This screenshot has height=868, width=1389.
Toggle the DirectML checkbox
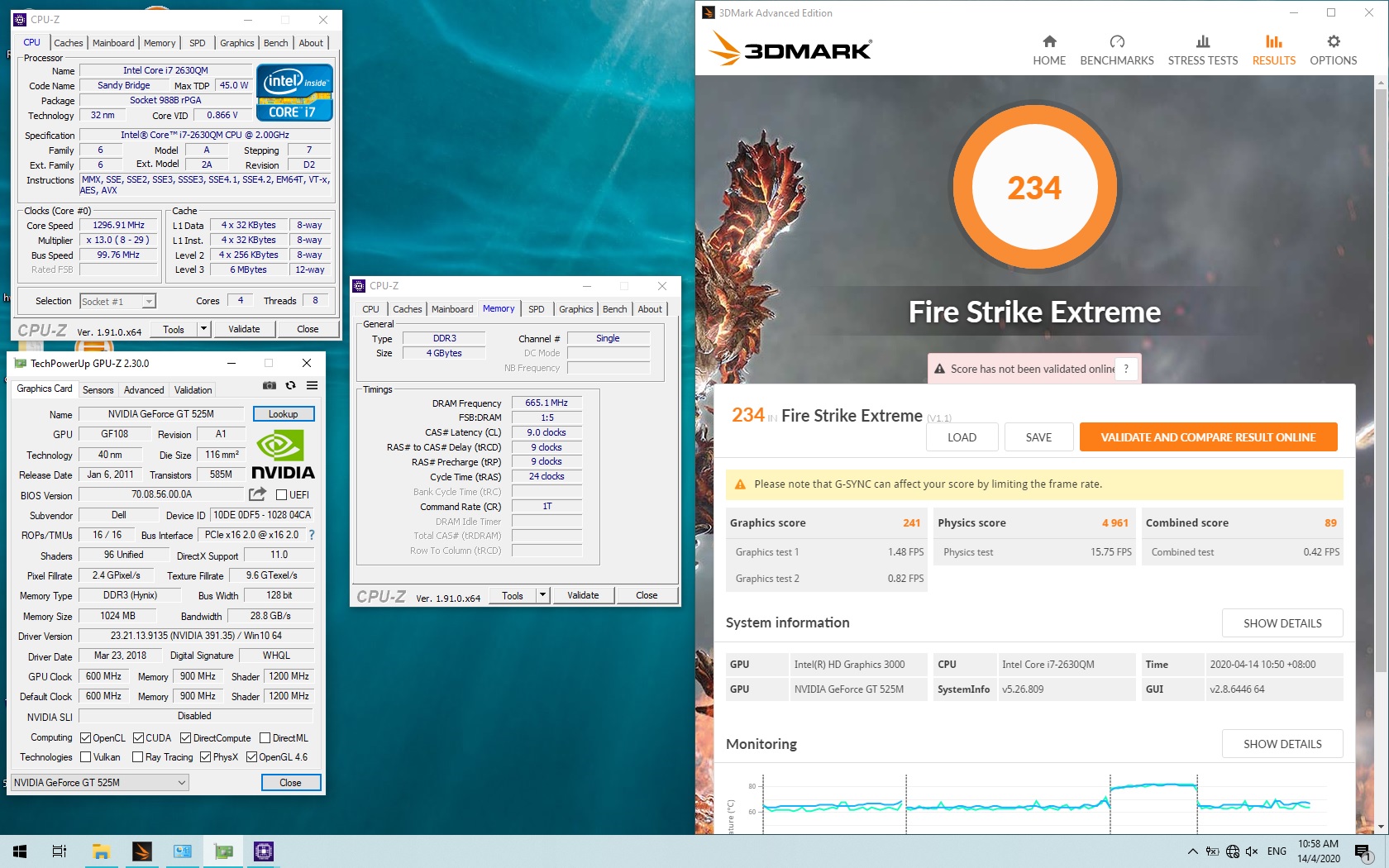[x=265, y=737]
